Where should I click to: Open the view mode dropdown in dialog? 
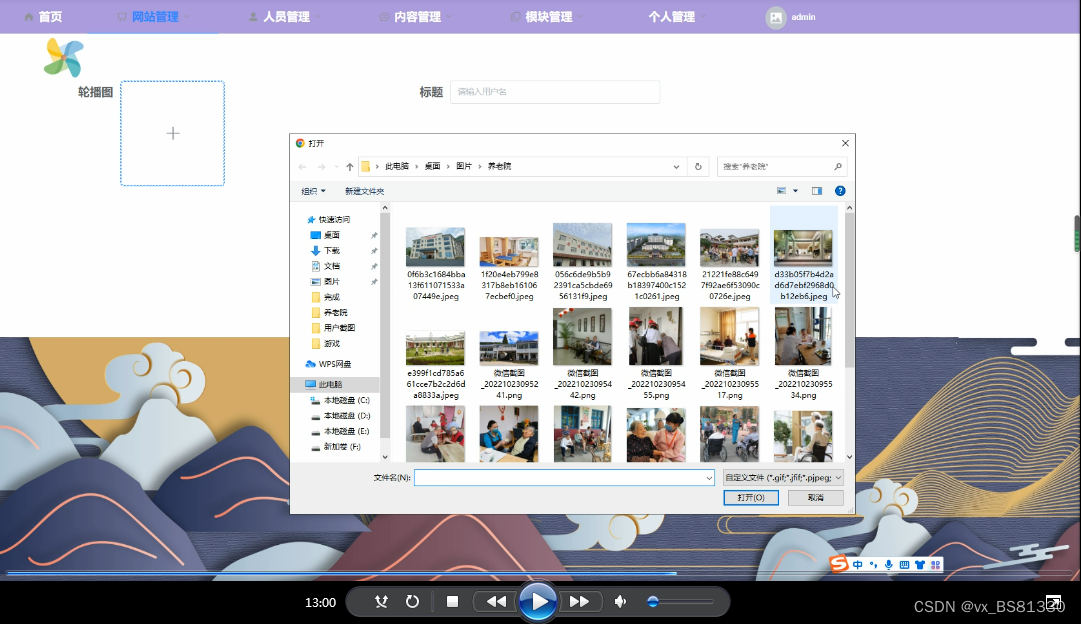[795, 191]
